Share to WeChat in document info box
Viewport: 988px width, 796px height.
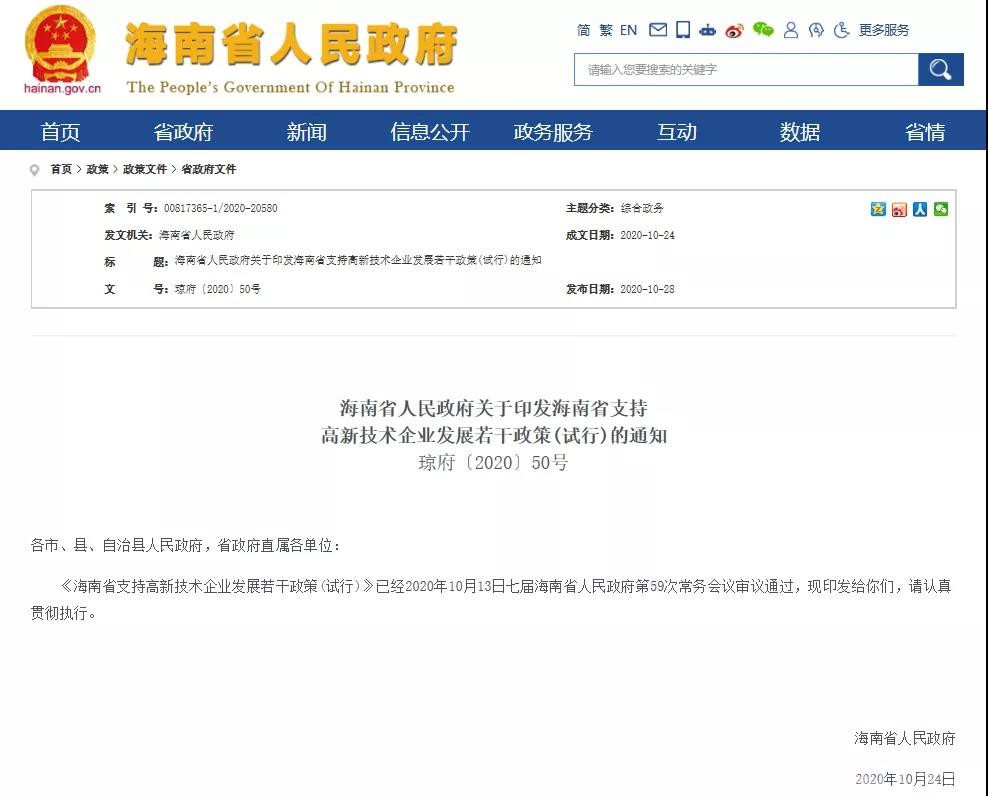coord(941,209)
